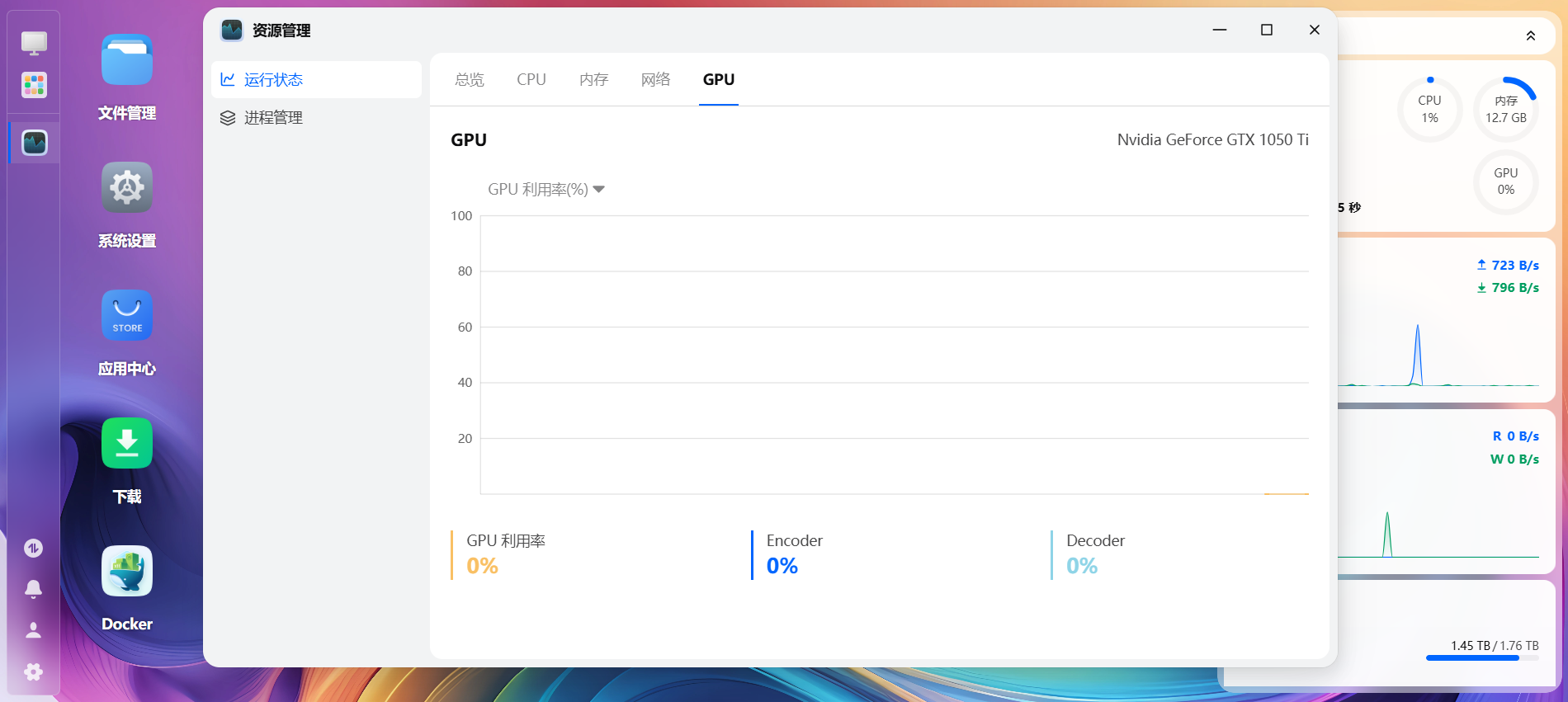Open the settings gear at the dock bottom
Image resolution: width=1568 pixels, height=702 pixels.
[x=33, y=671]
